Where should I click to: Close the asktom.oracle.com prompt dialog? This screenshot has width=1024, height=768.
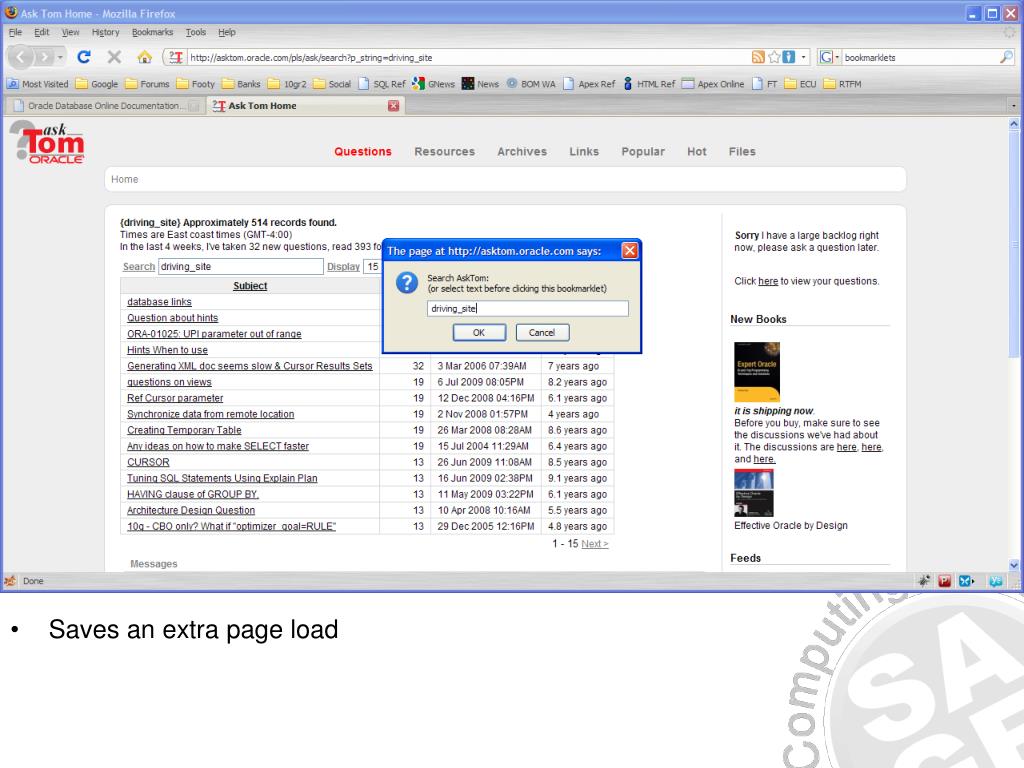[x=630, y=251]
